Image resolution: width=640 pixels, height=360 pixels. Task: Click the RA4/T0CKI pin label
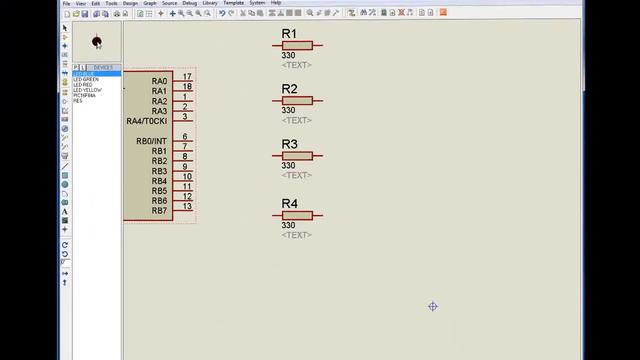147,121
